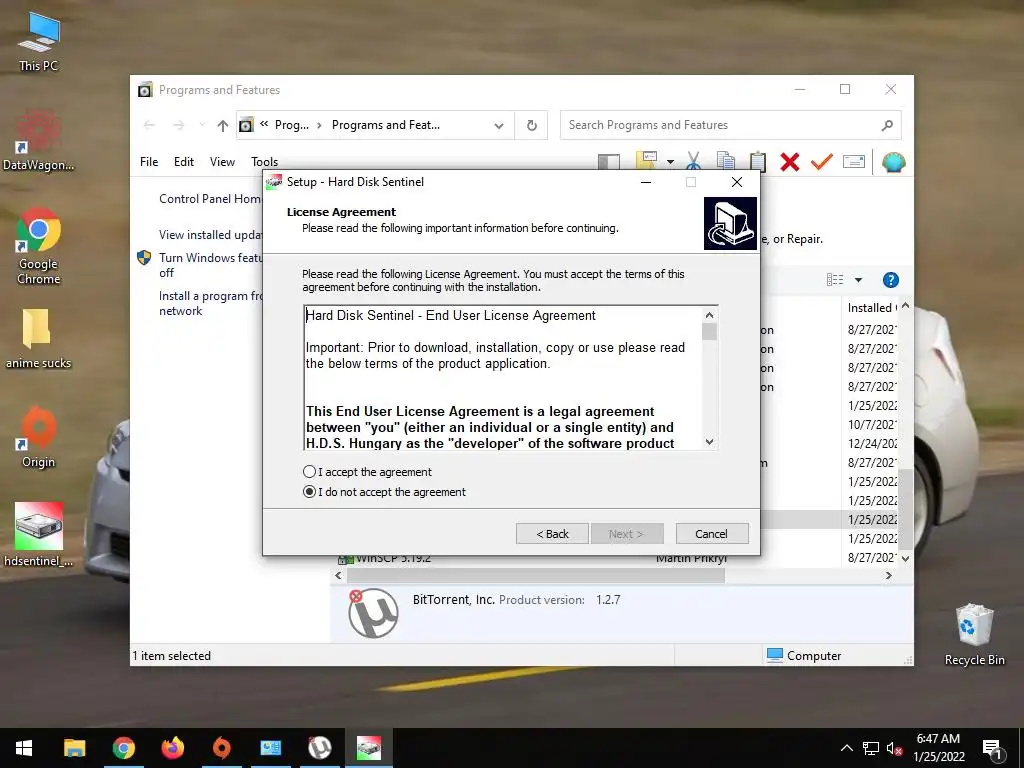Select "I accept the agreement" radio button
This screenshot has width=1024, height=768.
[x=310, y=472]
